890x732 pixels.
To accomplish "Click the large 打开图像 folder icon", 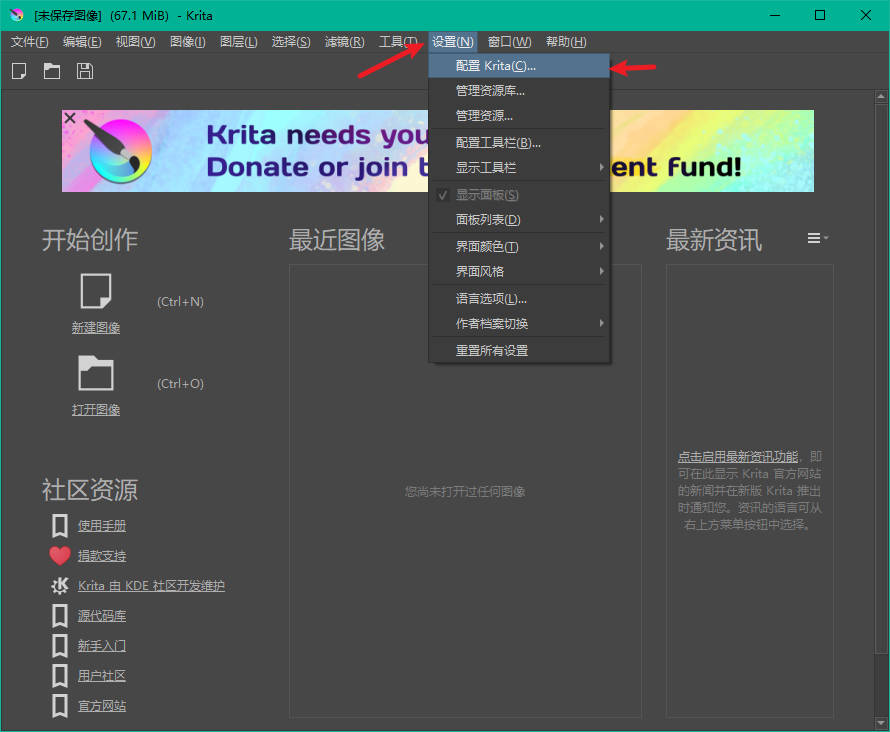I will [x=96, y=373].
